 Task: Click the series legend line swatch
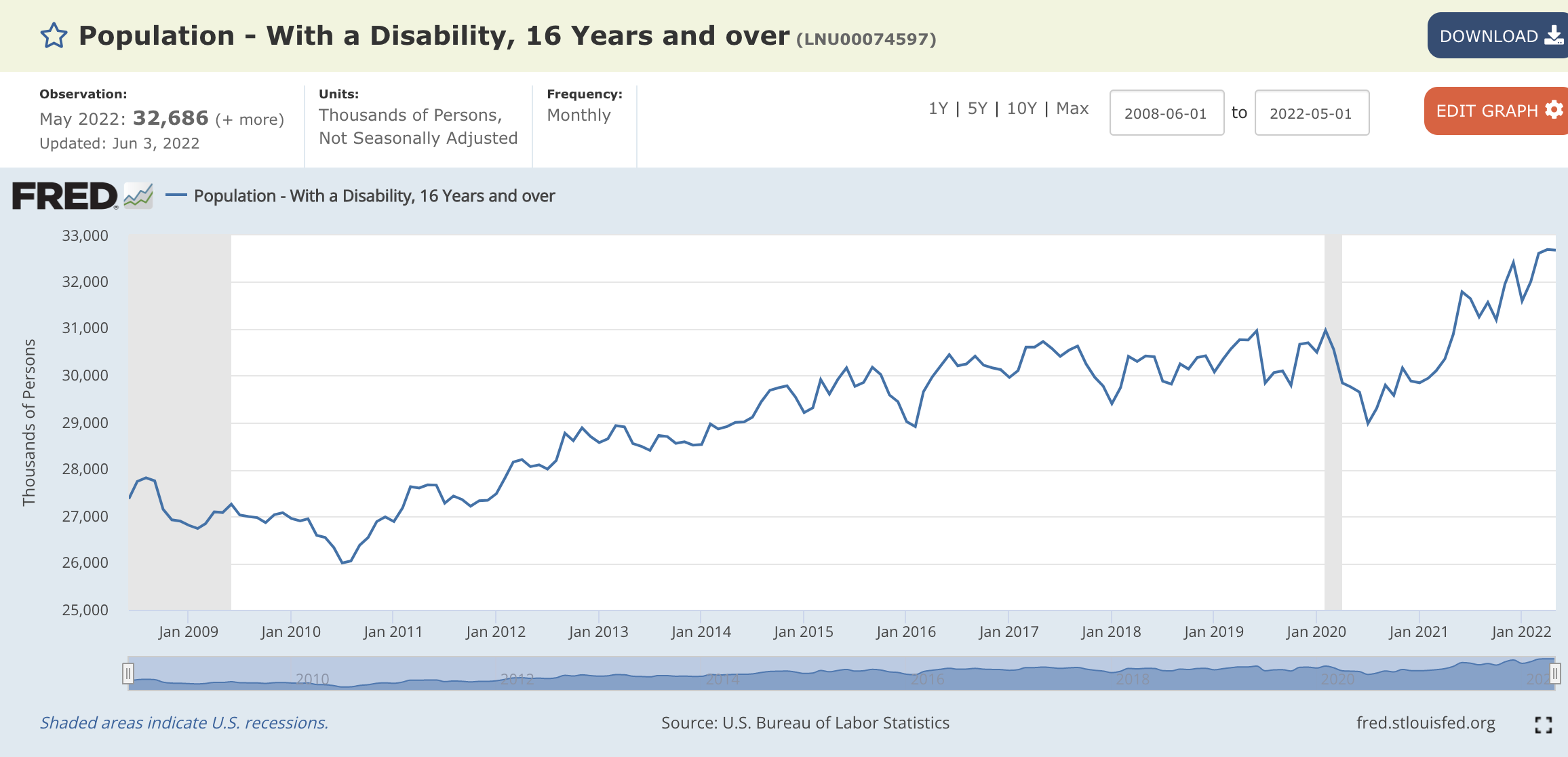176,195
